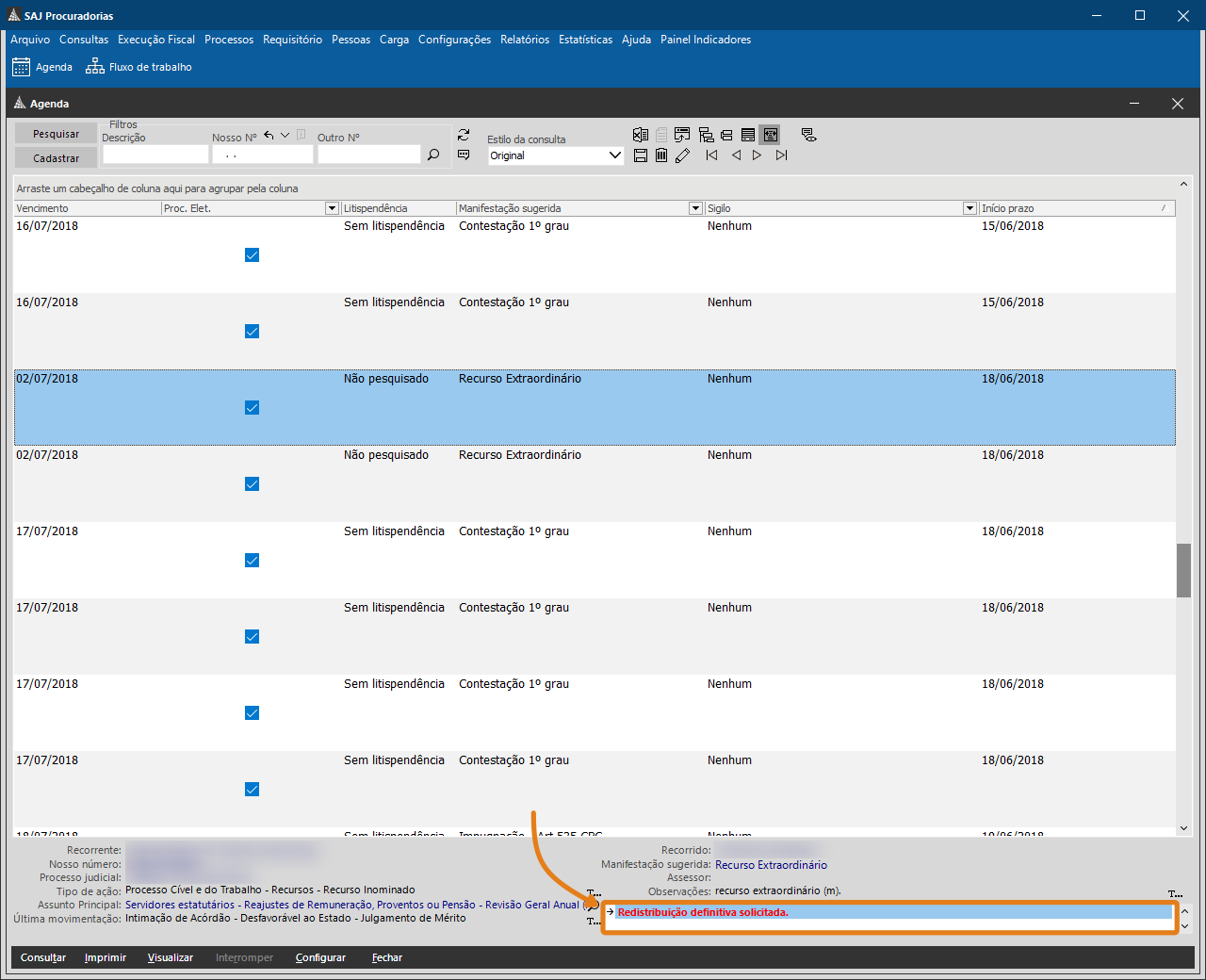
Task: Open the Estatísticas menu
Action: point(585,40)
